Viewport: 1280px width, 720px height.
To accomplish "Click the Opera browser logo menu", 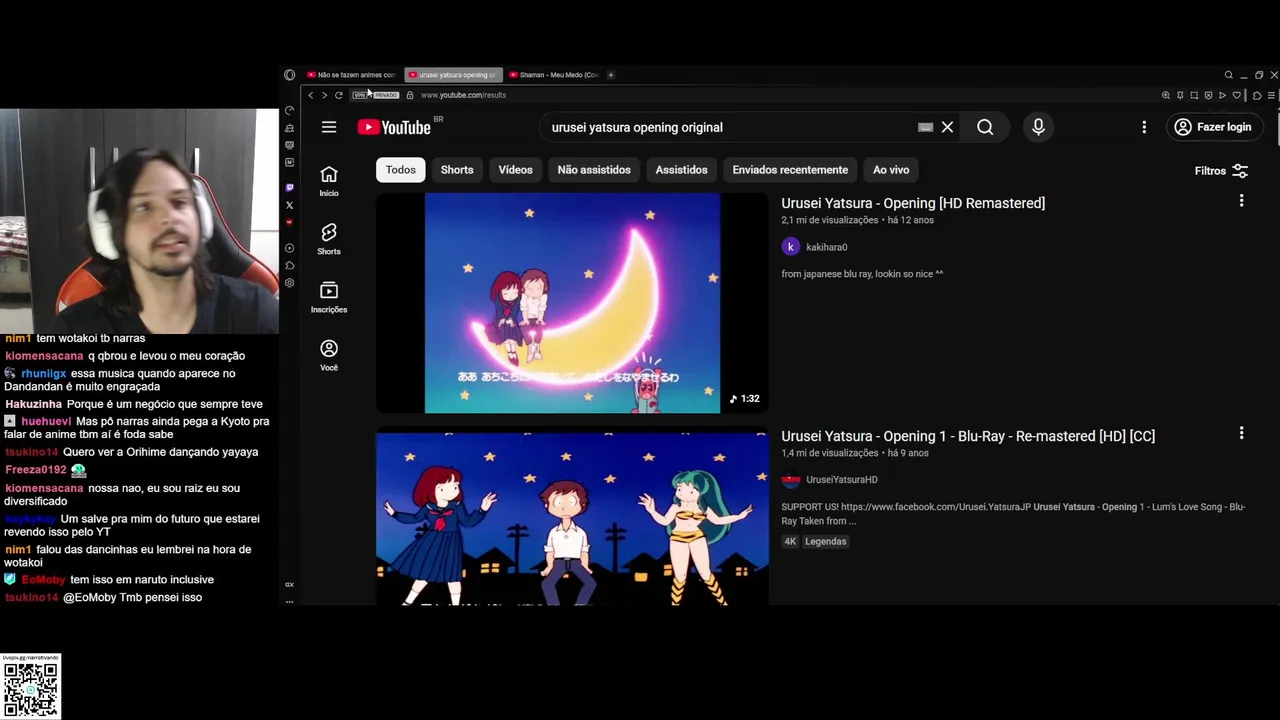I will click(x=289, y=75).
